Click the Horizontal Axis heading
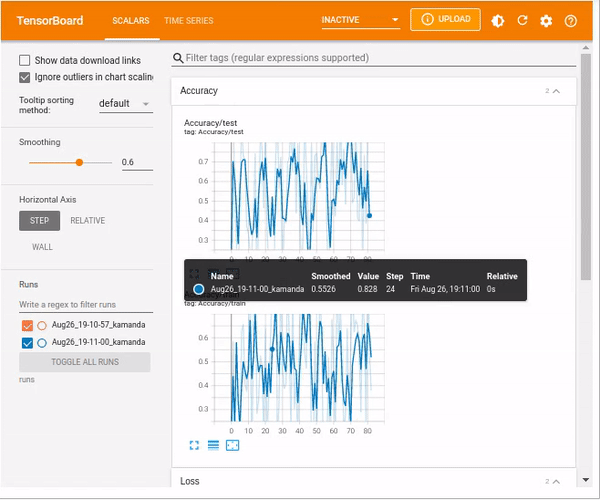Screen dimensions: 600x500 (47, 200)
